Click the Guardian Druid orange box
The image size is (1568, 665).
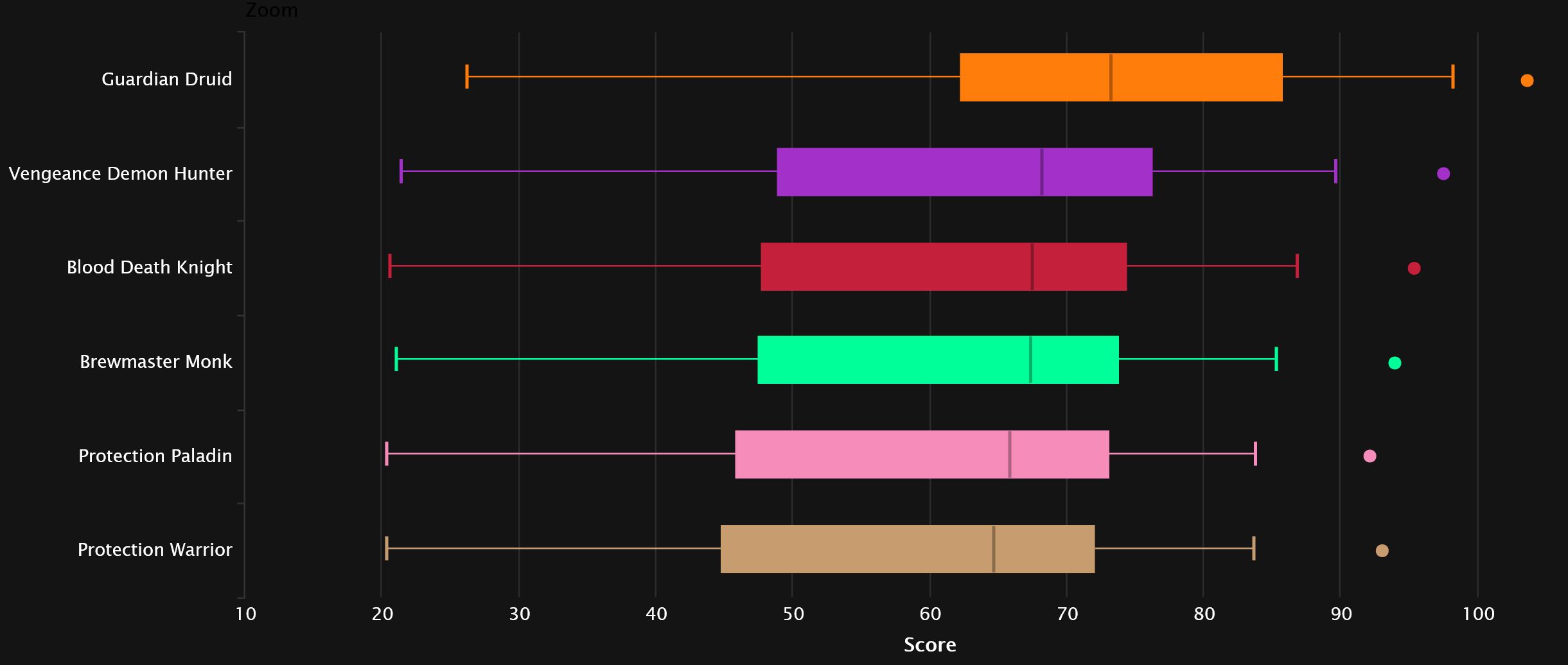[x=1121, y=78]
